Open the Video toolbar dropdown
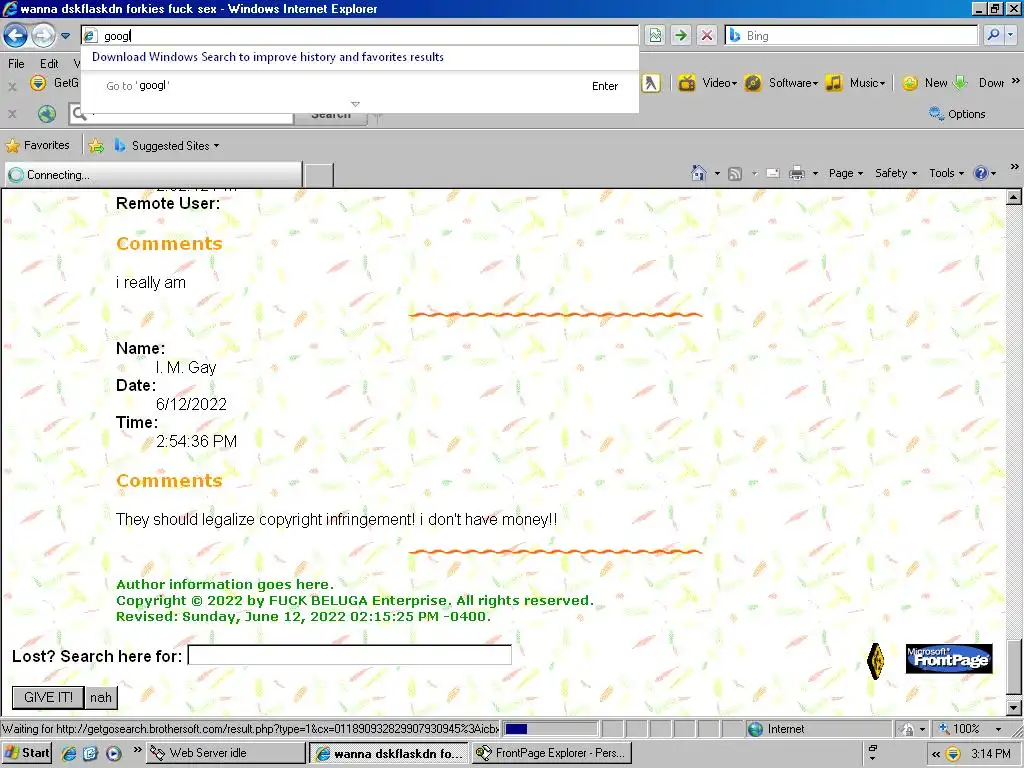1024x768 pixels. coord(708,83)
